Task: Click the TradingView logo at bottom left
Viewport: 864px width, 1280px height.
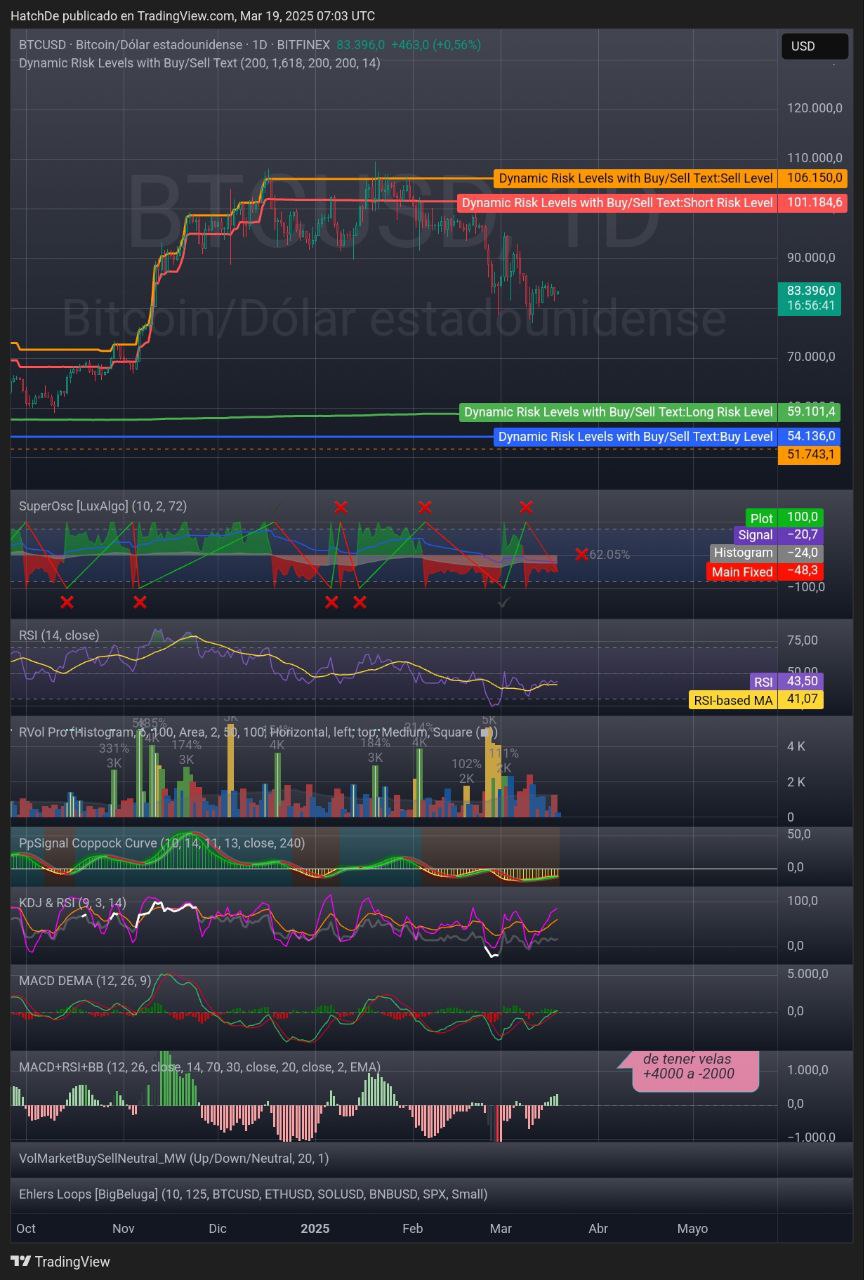Action: coord(60,1261)
